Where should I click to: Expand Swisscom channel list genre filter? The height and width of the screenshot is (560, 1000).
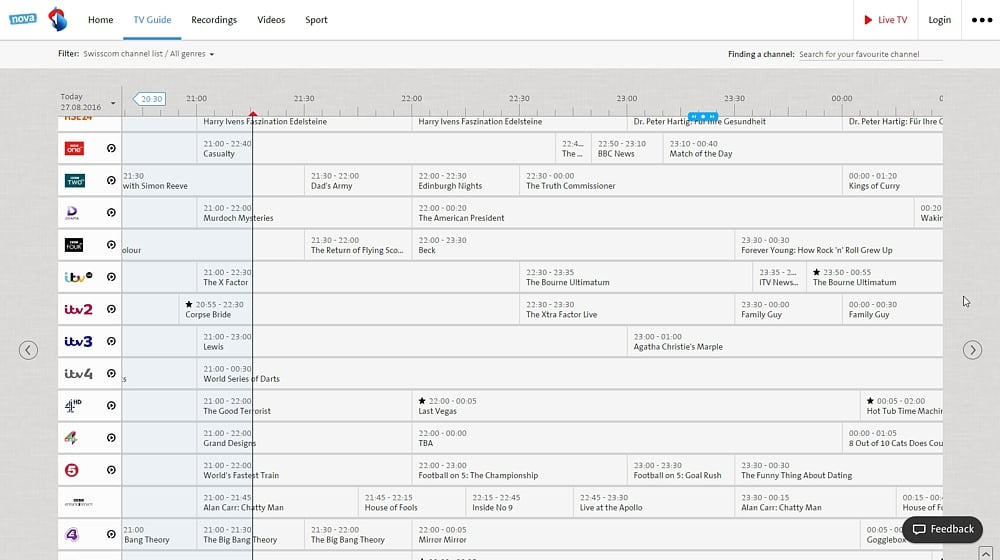click(149, 54)
